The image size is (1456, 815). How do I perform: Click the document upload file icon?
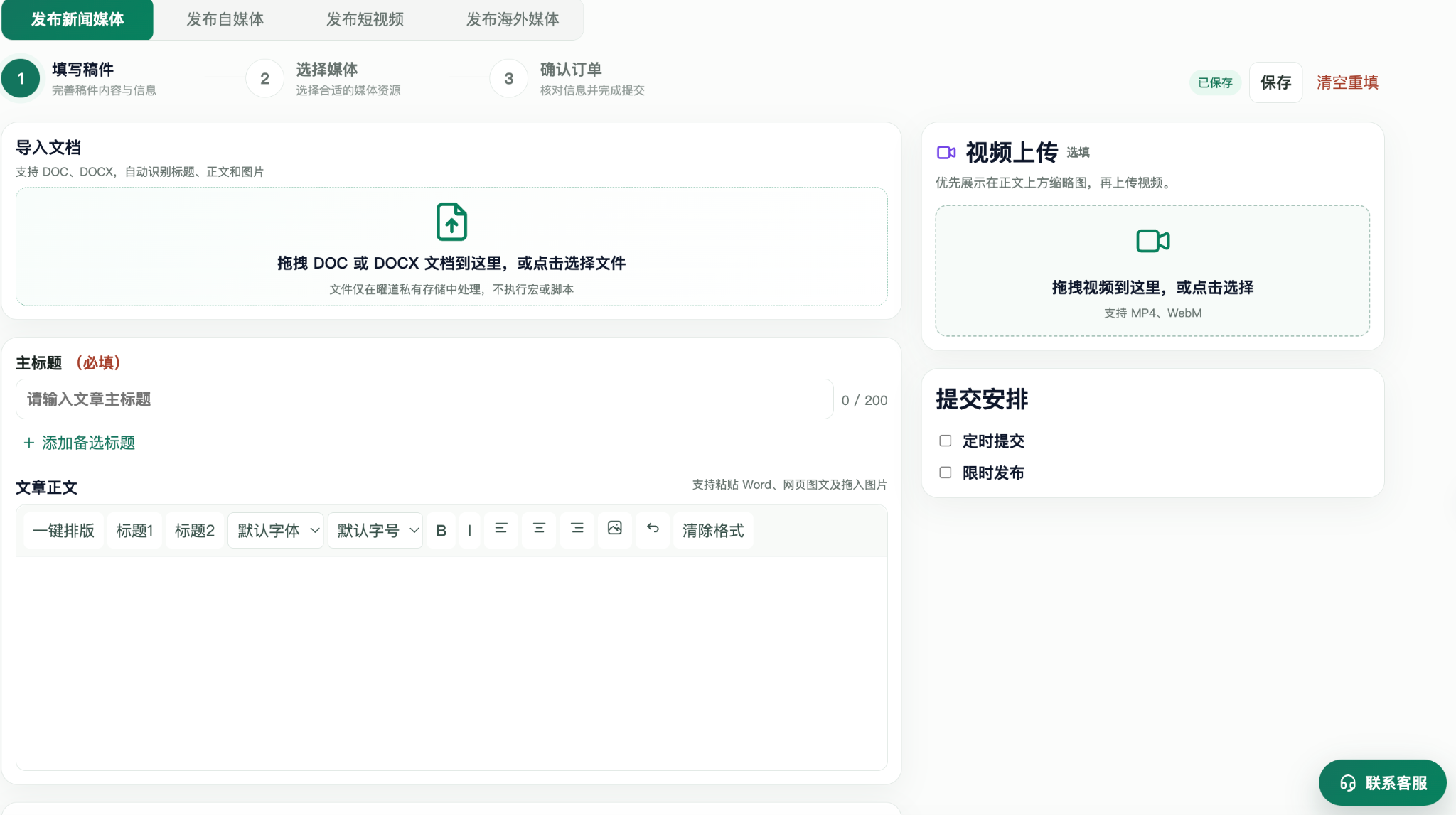(451, 222)
